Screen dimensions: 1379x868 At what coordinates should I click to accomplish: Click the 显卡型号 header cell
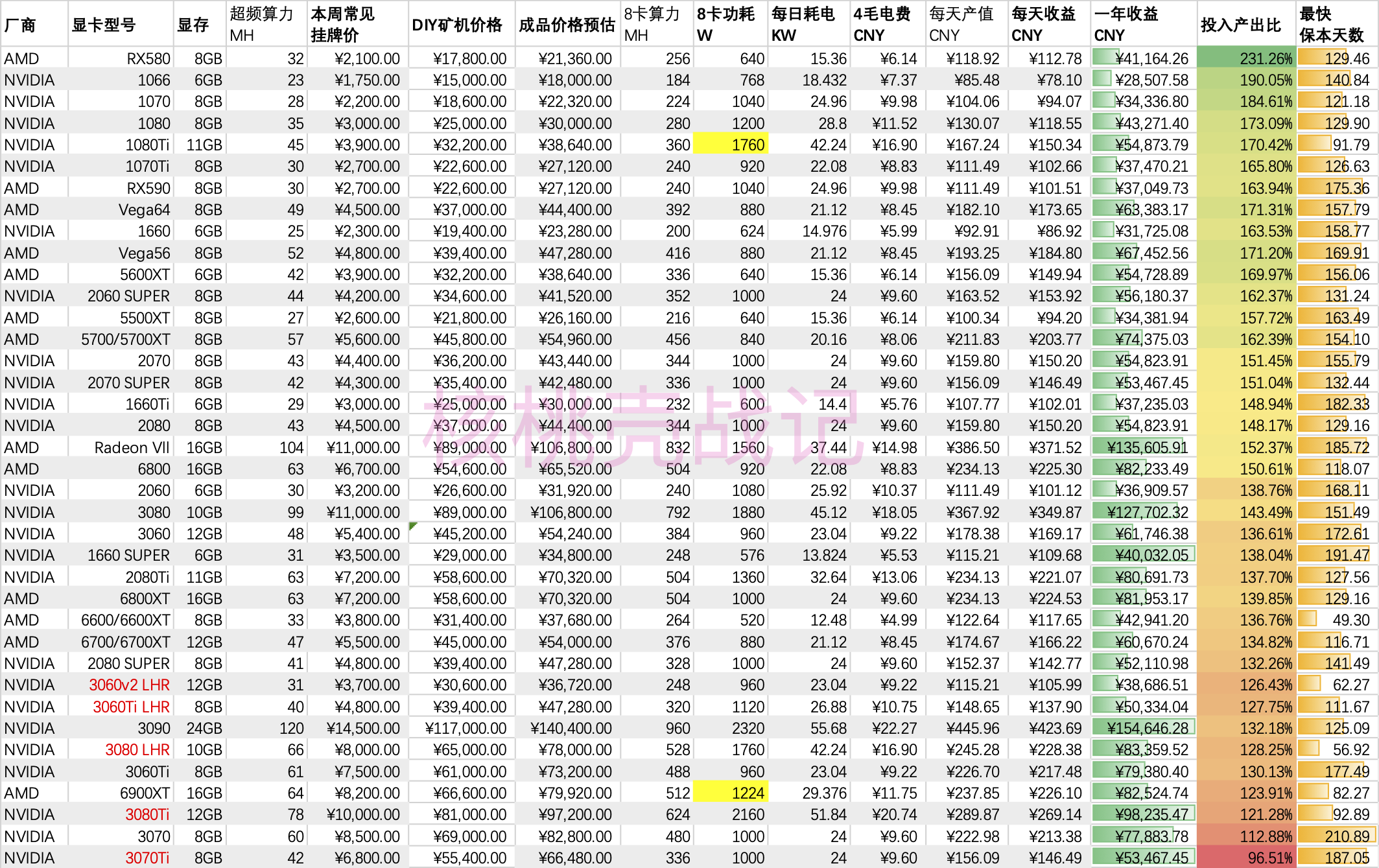pos(121,24)
